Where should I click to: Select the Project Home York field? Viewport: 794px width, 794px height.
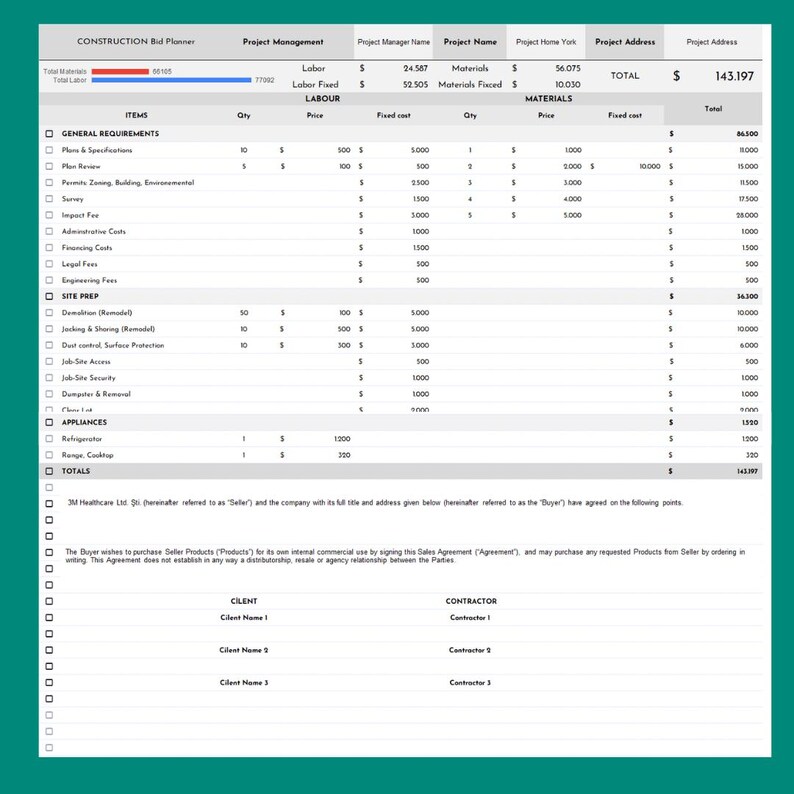coord(546,42)
